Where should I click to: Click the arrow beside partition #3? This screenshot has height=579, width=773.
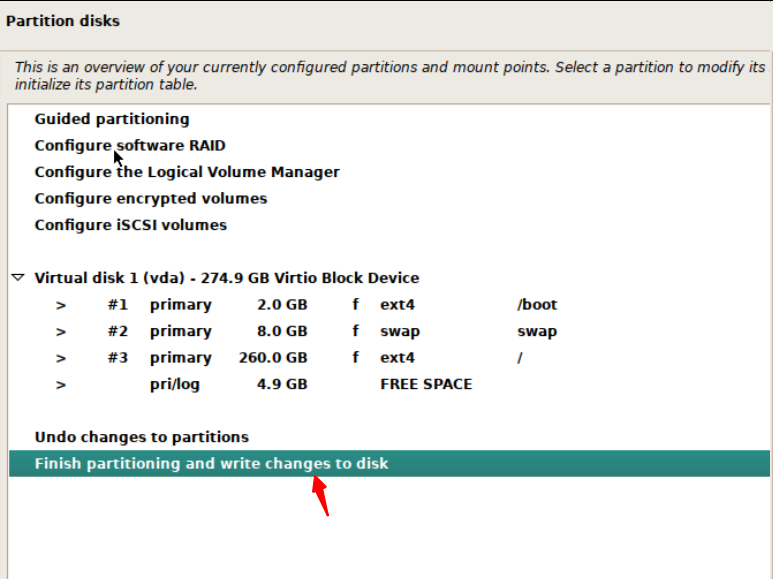pos(61,358)
